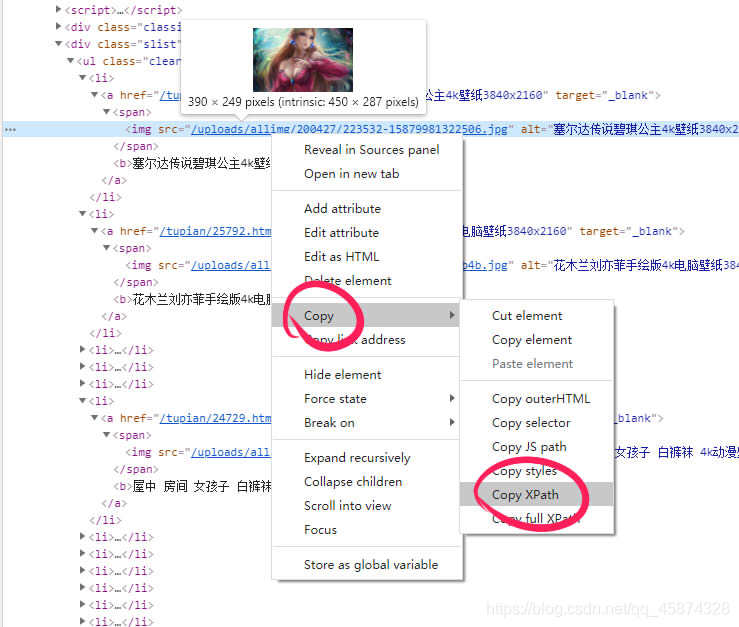Collapse the a href tupian/24729 node
This screenshot has width=739, height=627.
[x=94, y=418]
